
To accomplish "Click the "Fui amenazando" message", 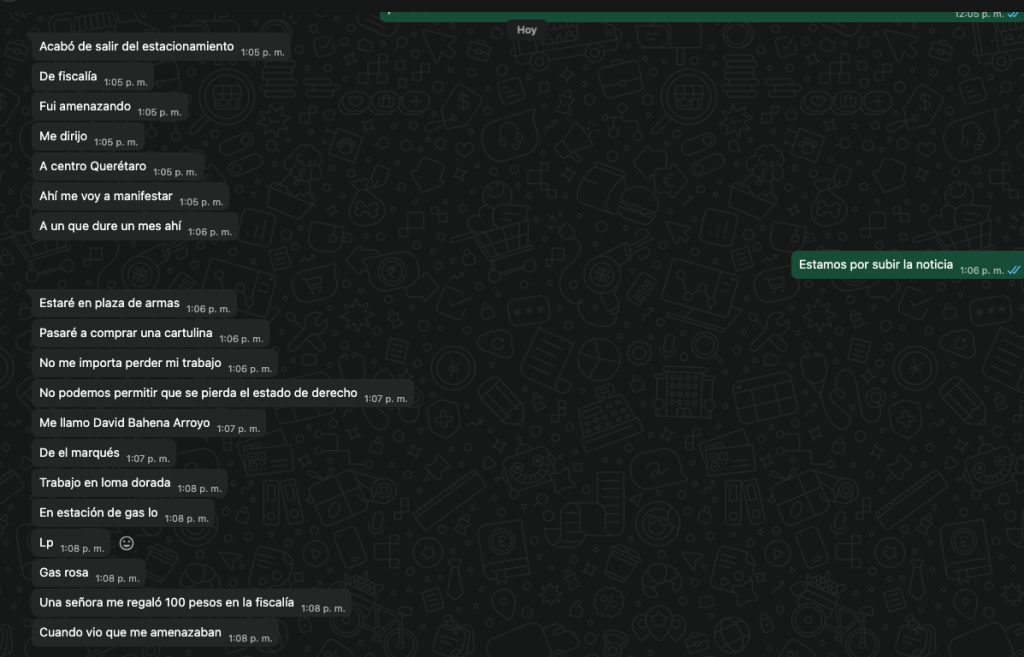I will [85, 107].
